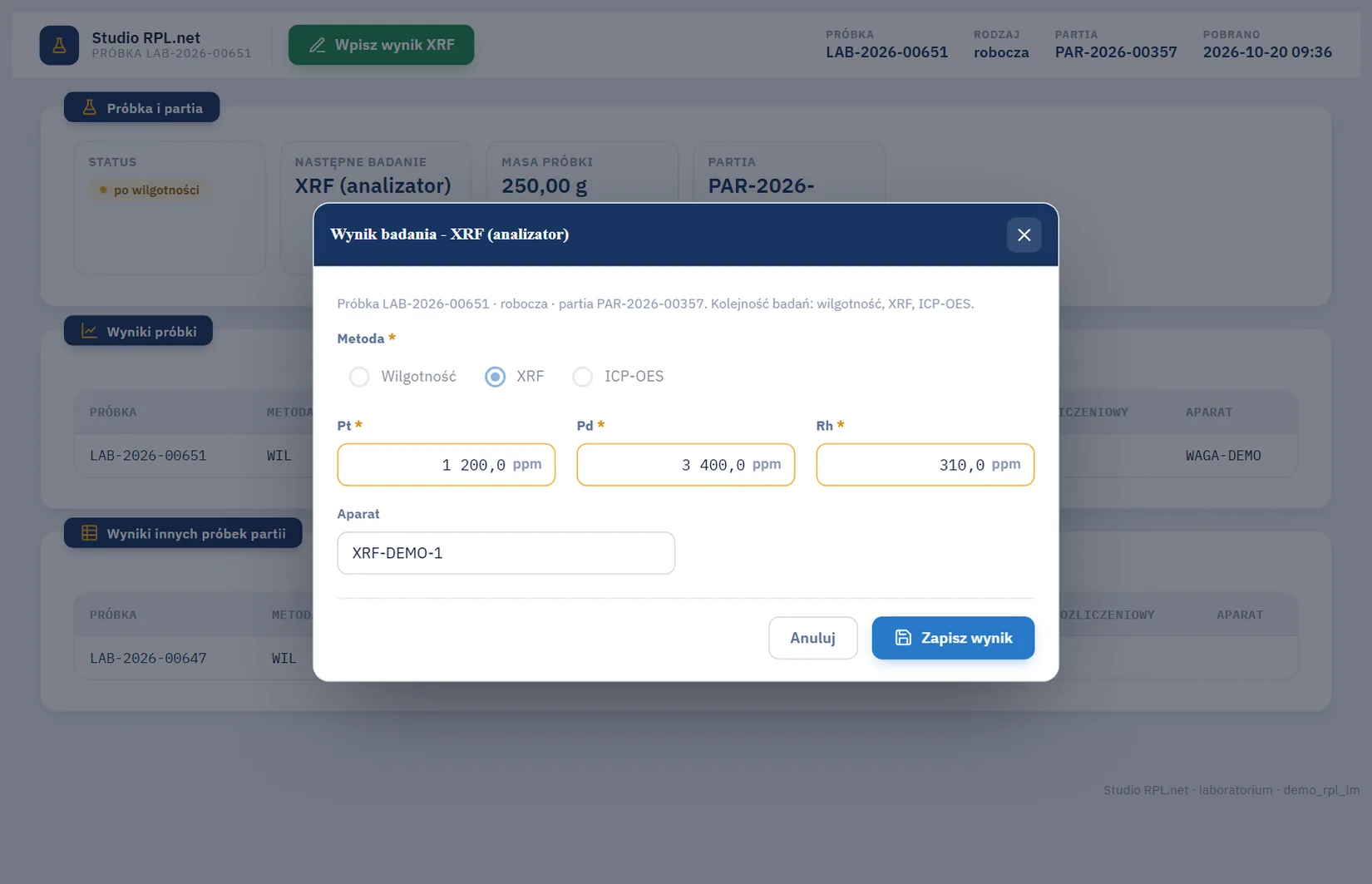Click the Wpisz wynik XRF button
Viewport: 1372px width, 884px height.
tap(381, 45)
